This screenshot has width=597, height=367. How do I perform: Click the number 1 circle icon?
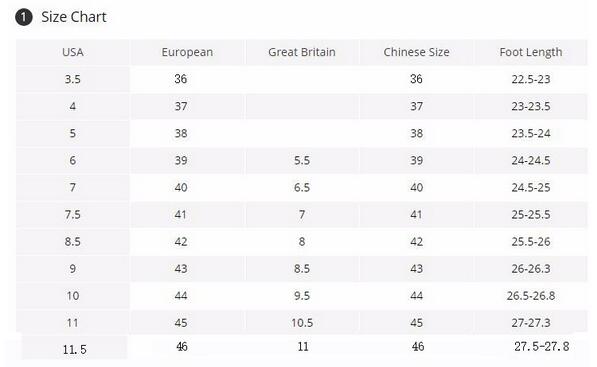coord(24,18)
